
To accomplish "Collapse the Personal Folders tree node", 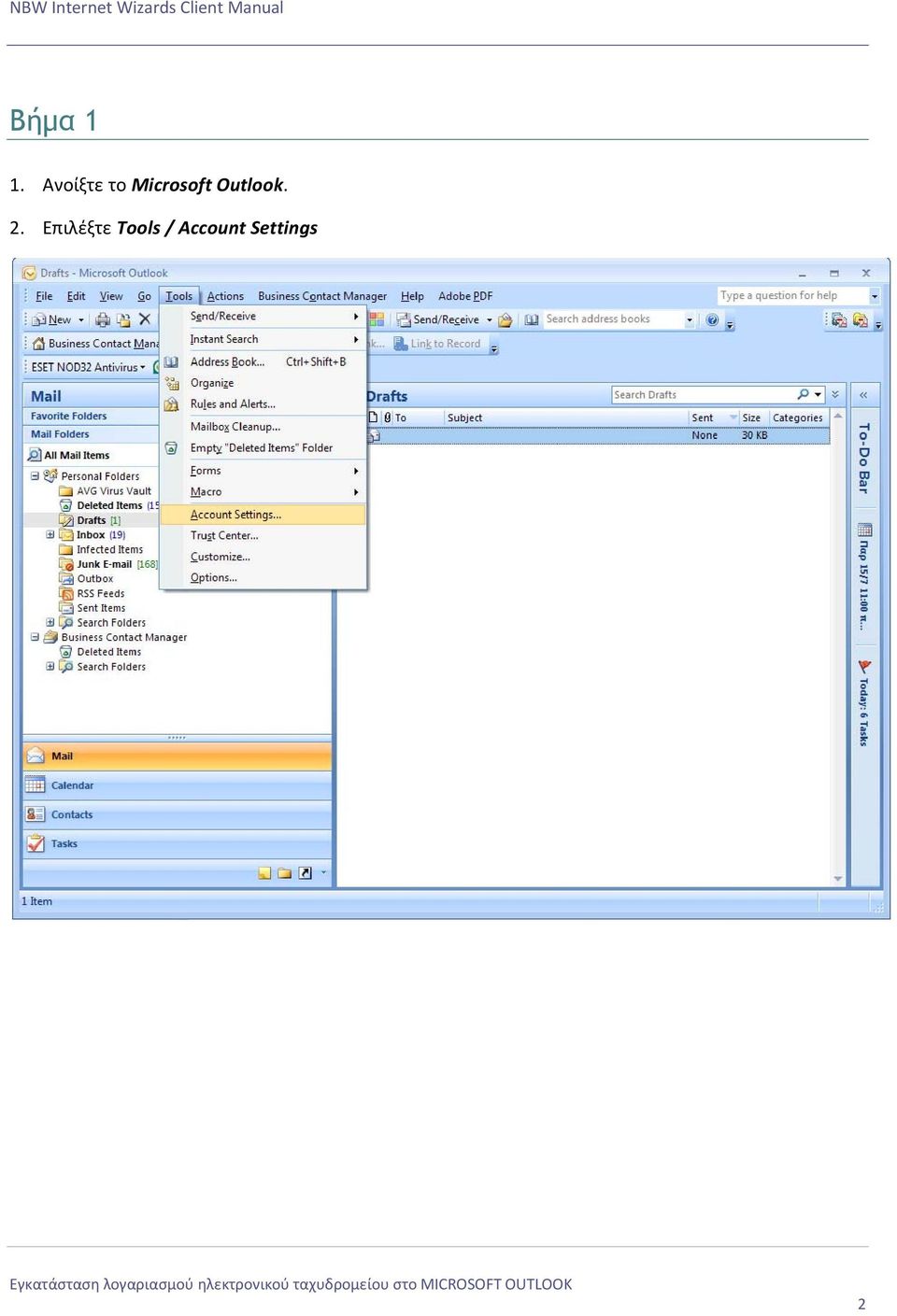I will (x=35, y=475).
